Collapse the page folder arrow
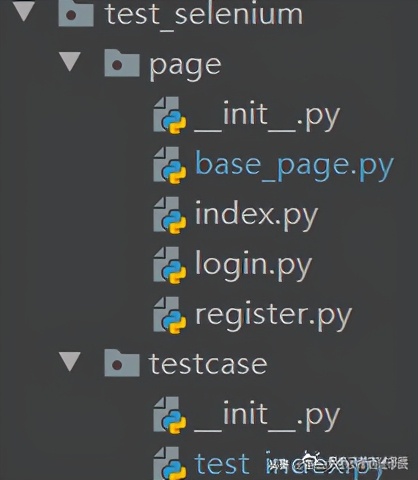 pyautogui.click(x=70, y=61)
